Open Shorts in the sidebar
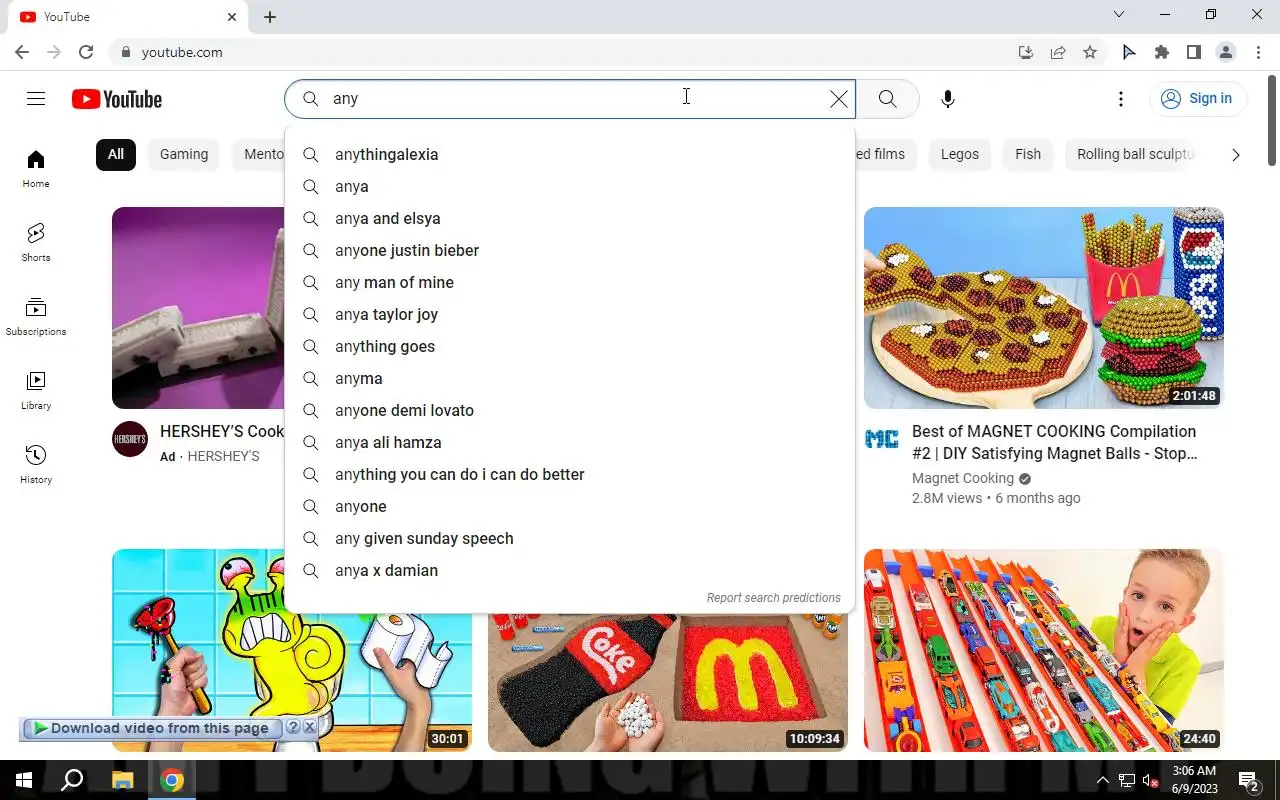Screen dimensions: 1280x800 36,243
